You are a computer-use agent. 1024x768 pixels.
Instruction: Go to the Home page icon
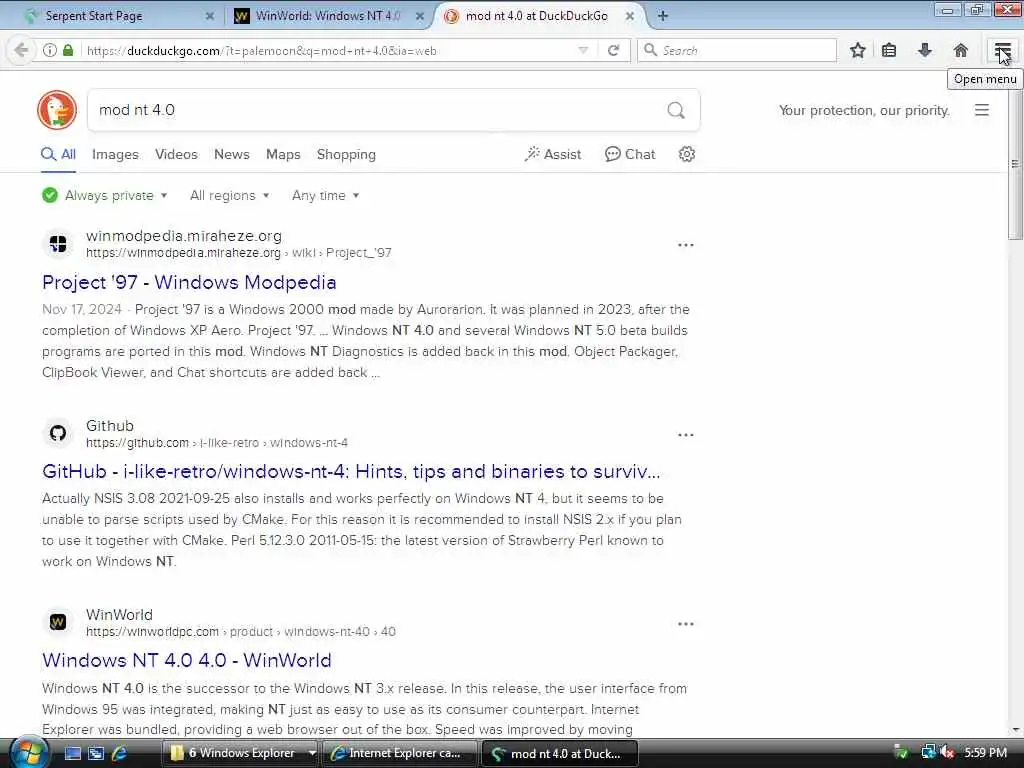[961, 50]
